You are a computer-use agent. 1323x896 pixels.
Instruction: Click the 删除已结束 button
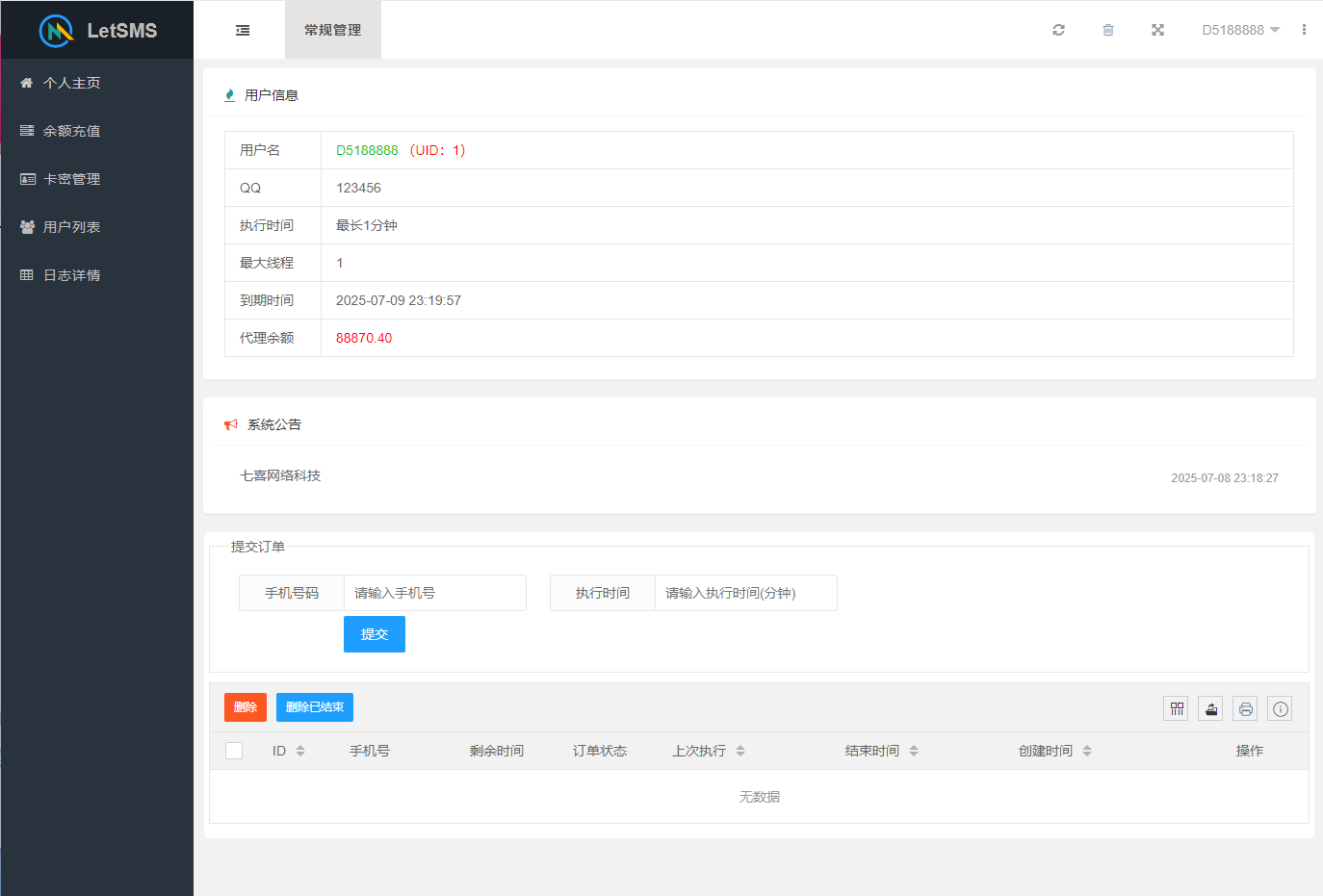pos(314,706)
